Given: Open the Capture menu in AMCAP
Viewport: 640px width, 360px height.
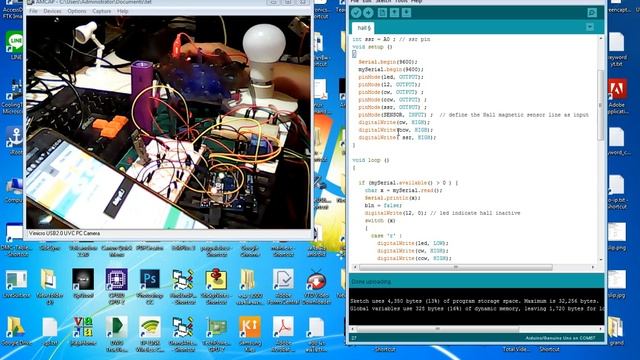Looking at the screenshot, I should (101, 11).
